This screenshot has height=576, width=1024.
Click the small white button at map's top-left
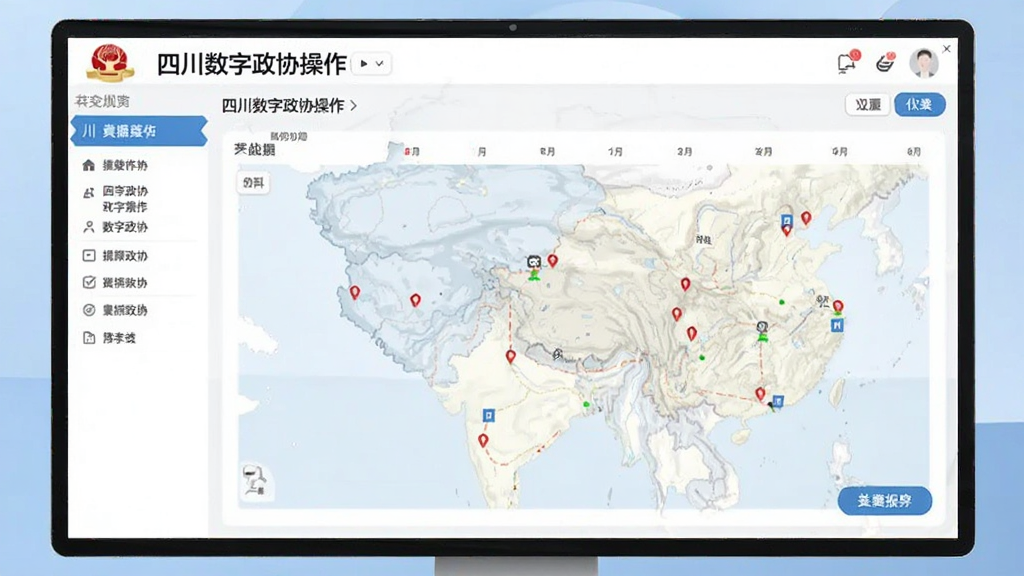point(253,183)
